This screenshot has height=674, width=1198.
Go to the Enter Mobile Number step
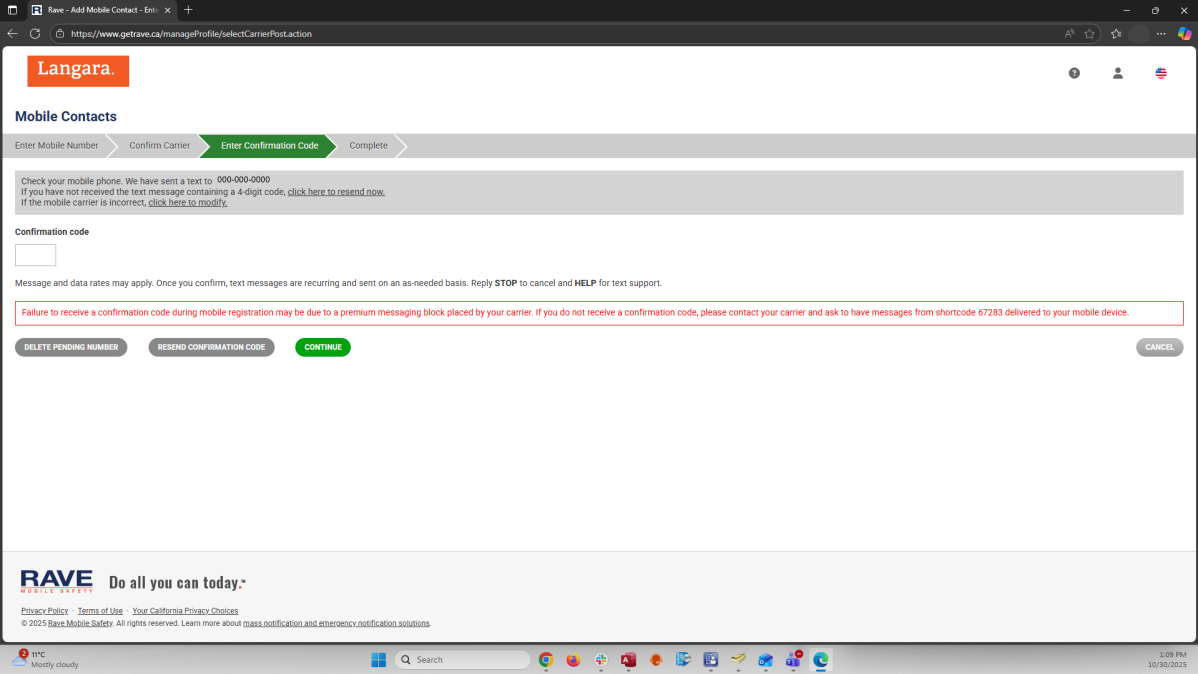[x=57, y=146]
